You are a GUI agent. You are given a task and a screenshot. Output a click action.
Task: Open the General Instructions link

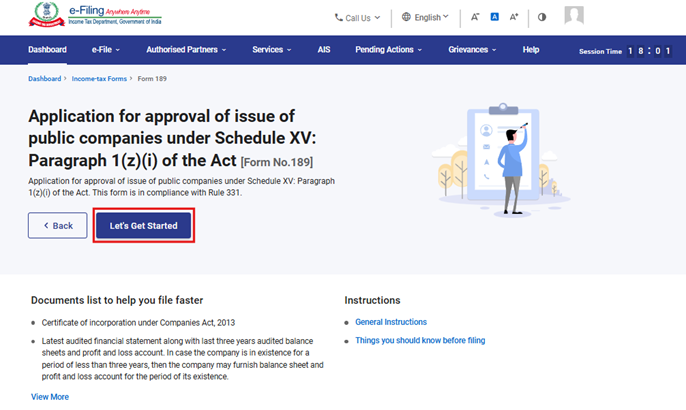point(391,322)
